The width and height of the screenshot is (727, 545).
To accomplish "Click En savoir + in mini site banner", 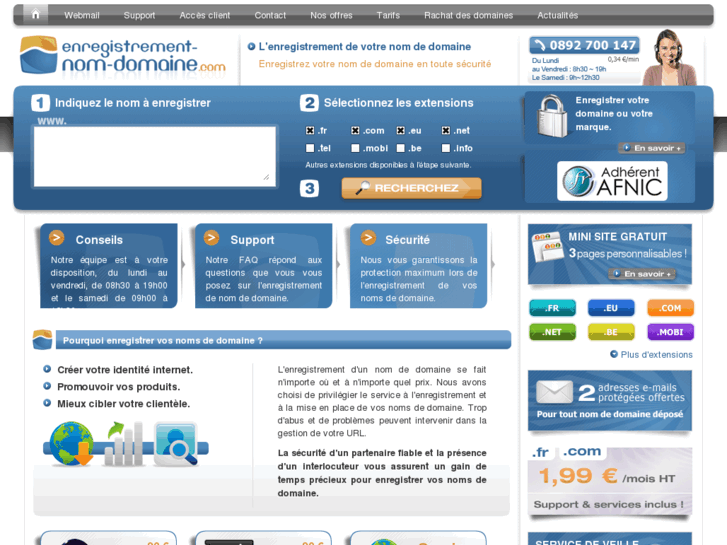I will coord(642,274).
